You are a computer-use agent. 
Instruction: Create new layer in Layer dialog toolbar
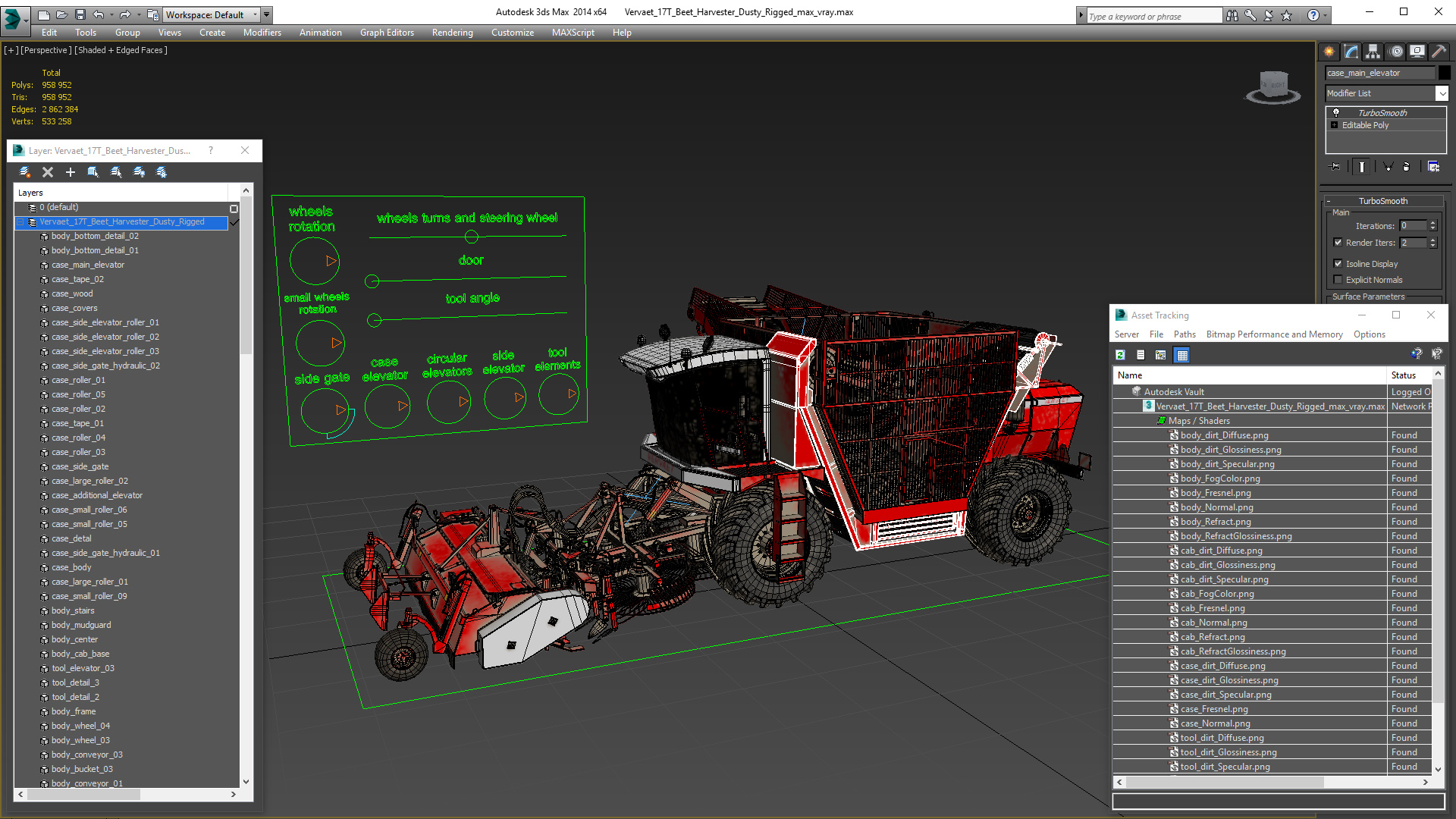coord(25,172)
